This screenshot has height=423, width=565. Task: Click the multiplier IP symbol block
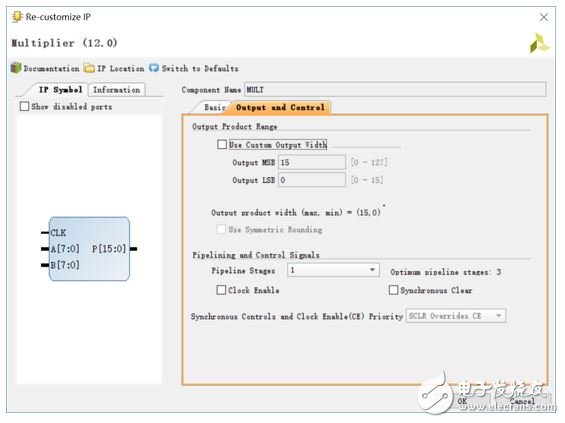(x=89, y=249)
